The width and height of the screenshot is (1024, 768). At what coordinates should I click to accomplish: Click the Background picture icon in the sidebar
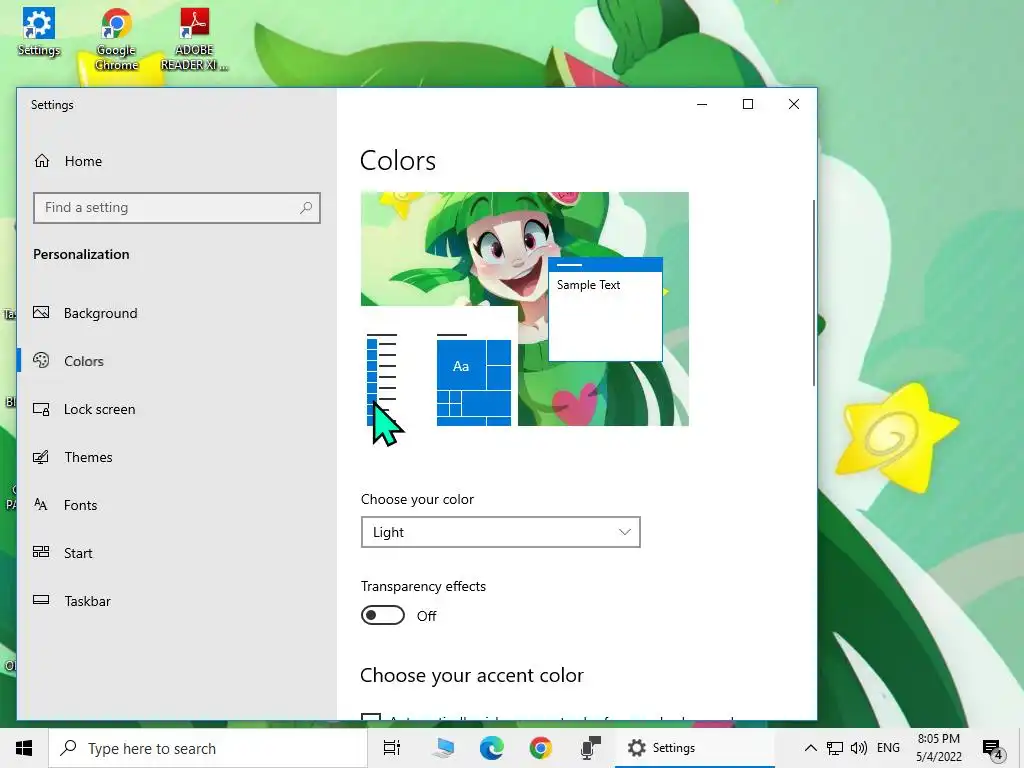click(41, 312)
